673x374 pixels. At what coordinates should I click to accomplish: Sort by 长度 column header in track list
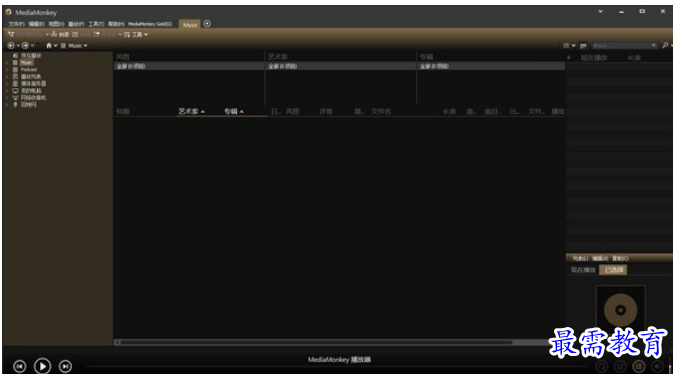pyautogui.click(x=449, y=111)
